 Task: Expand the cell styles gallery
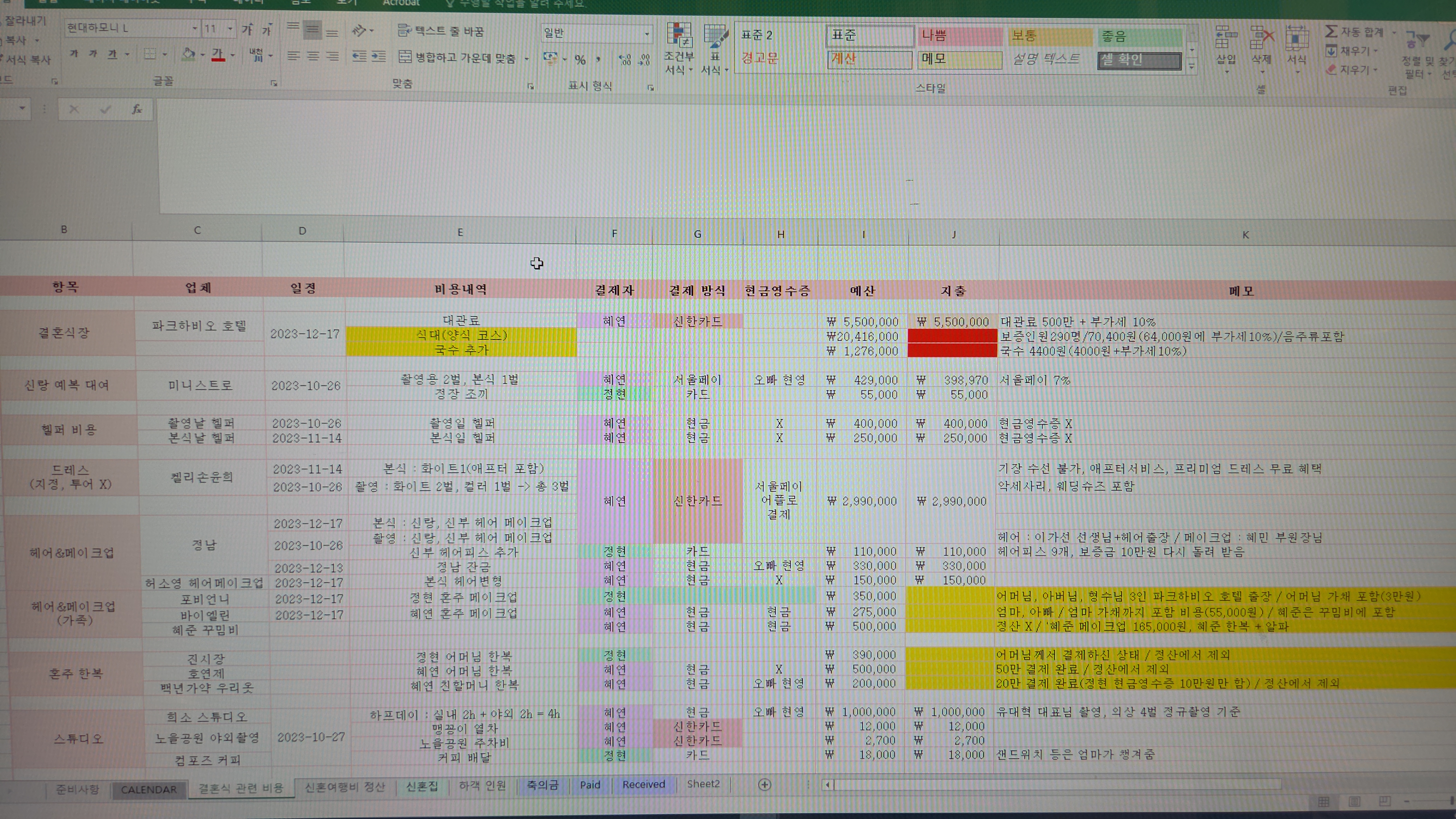(x=1192, y=67)
